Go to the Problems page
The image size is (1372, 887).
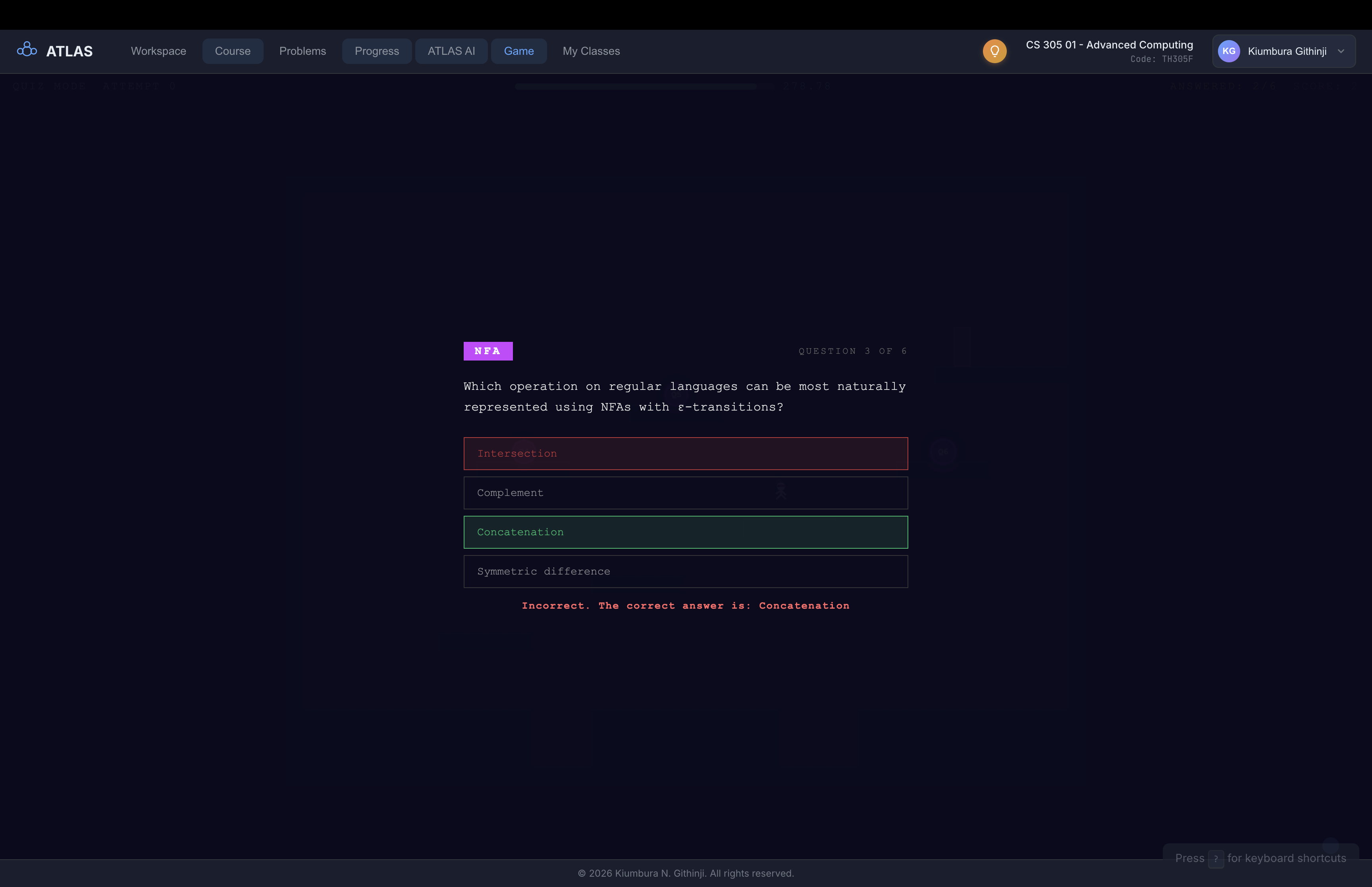pyautogui.click(x=302, y=51)
